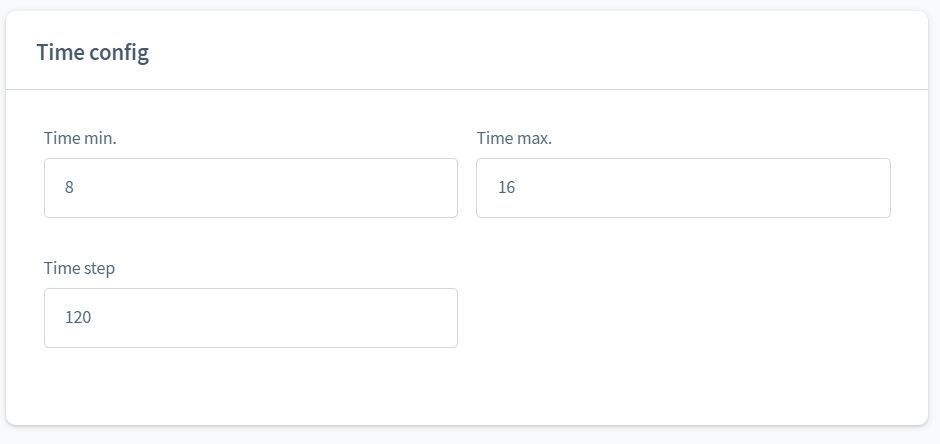The image size is (940, 444).
Task: Click the Time config card title
Action: point(93,52)
